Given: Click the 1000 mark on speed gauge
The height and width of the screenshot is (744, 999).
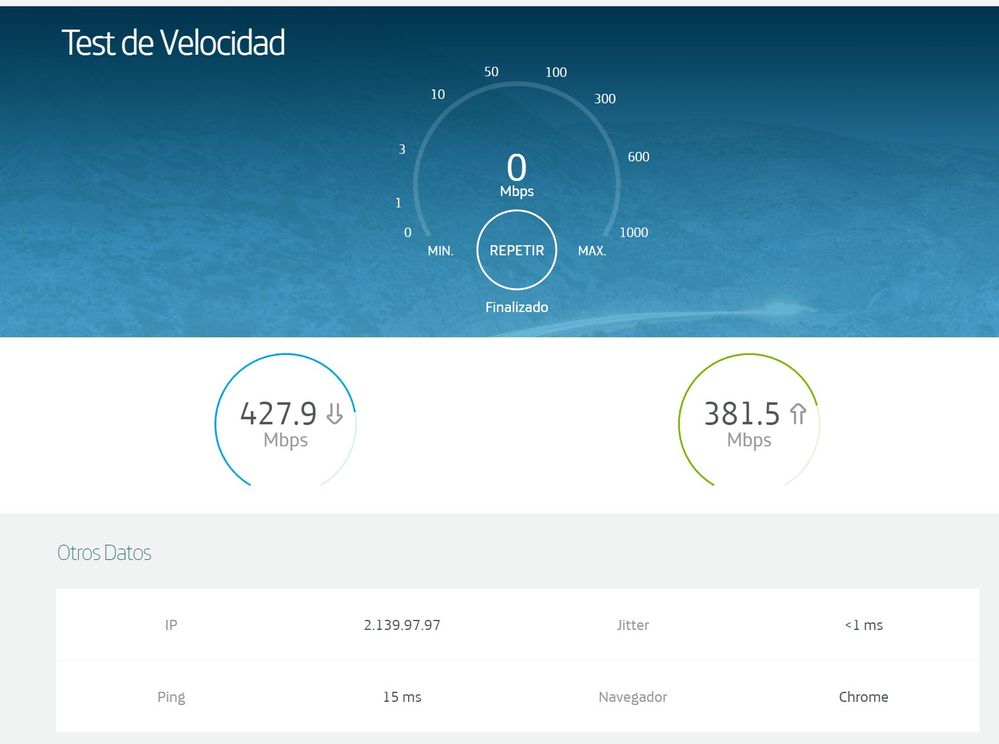Looking at the screenshot, I should coord(633,232).
